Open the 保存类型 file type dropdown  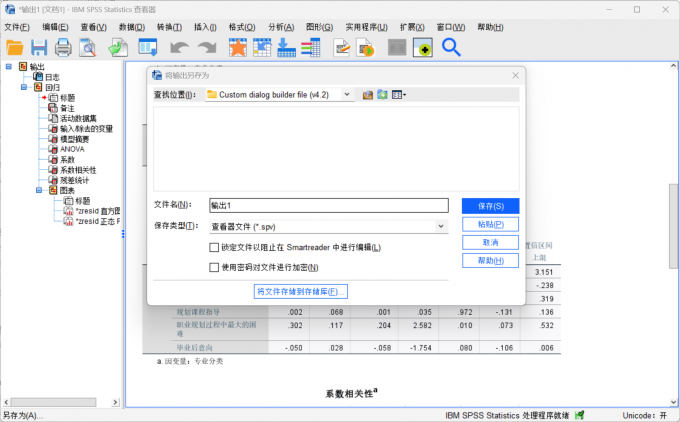441,226
